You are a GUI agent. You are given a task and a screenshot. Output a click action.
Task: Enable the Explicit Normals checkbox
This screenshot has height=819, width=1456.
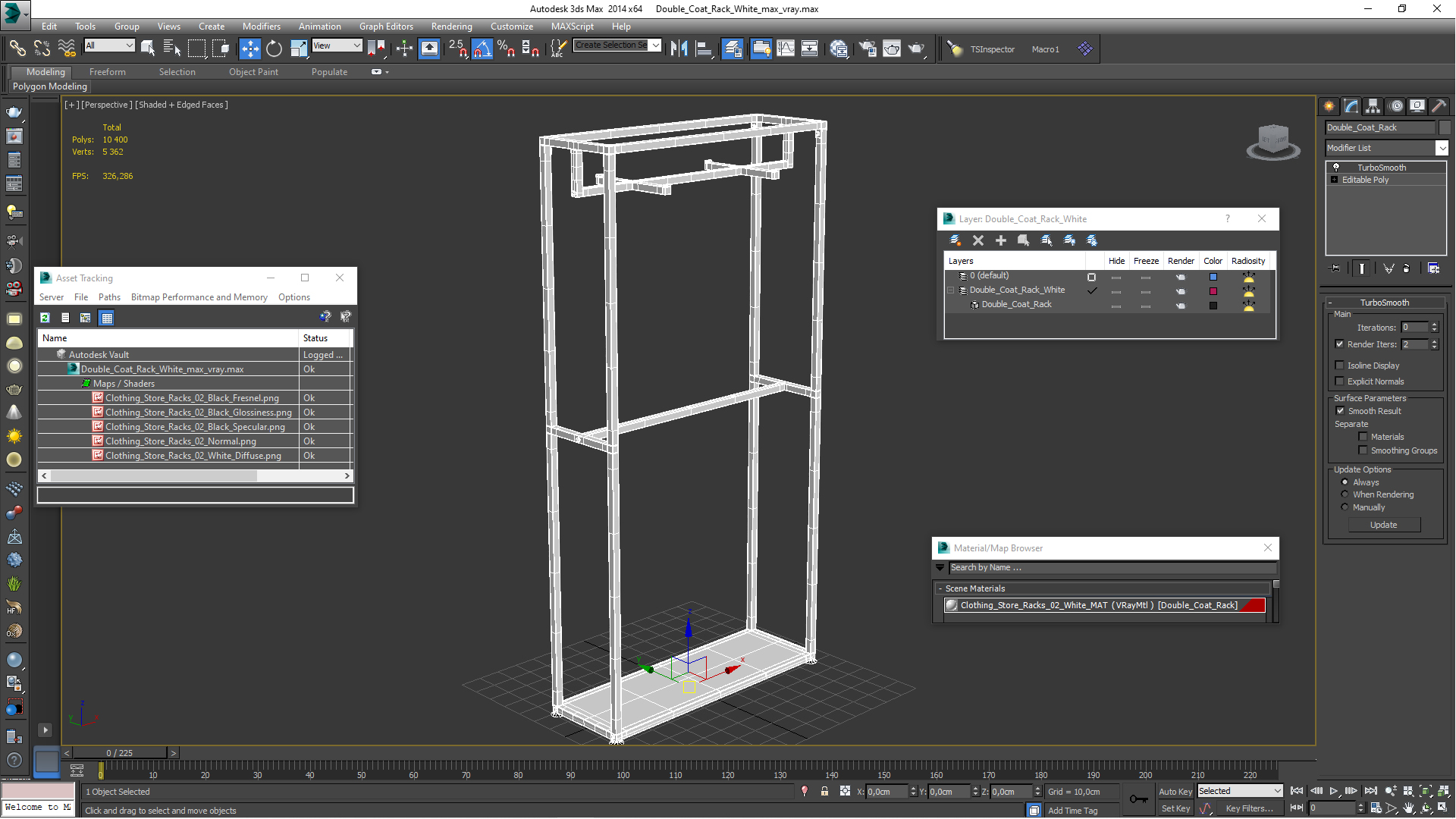(x=1340, y=381)
